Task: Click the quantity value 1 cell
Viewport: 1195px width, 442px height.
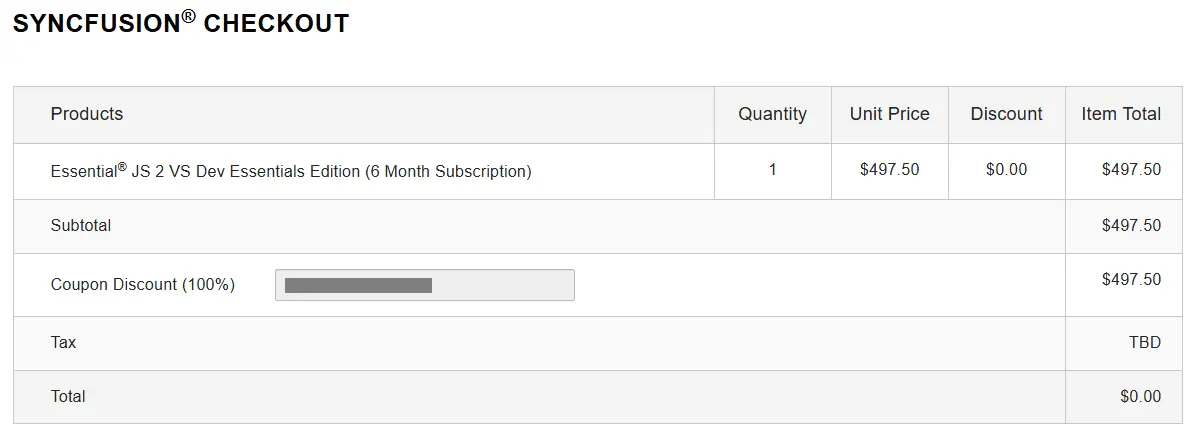Action: pyautogui.click(x=772, y=169)
